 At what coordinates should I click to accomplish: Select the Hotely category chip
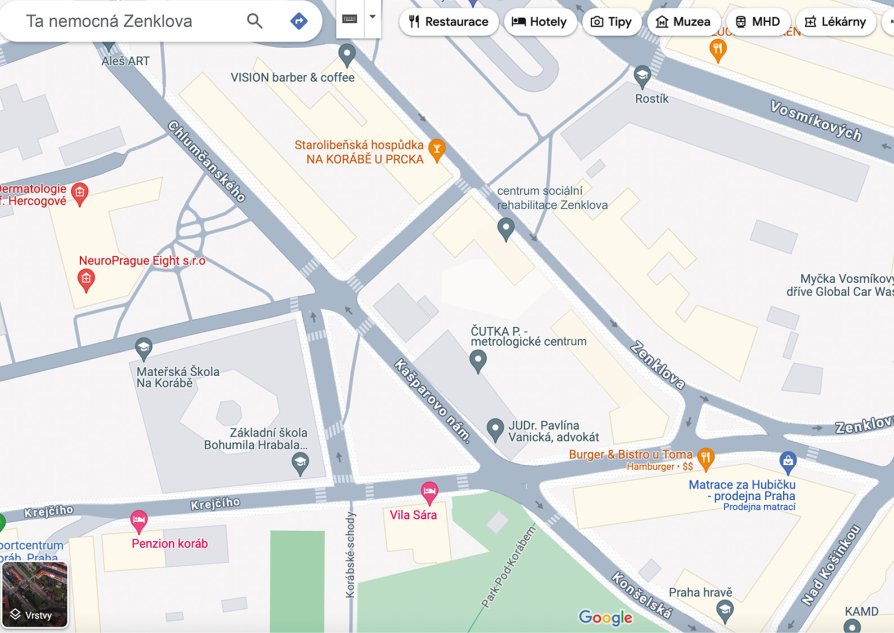(x=539, y=22)
